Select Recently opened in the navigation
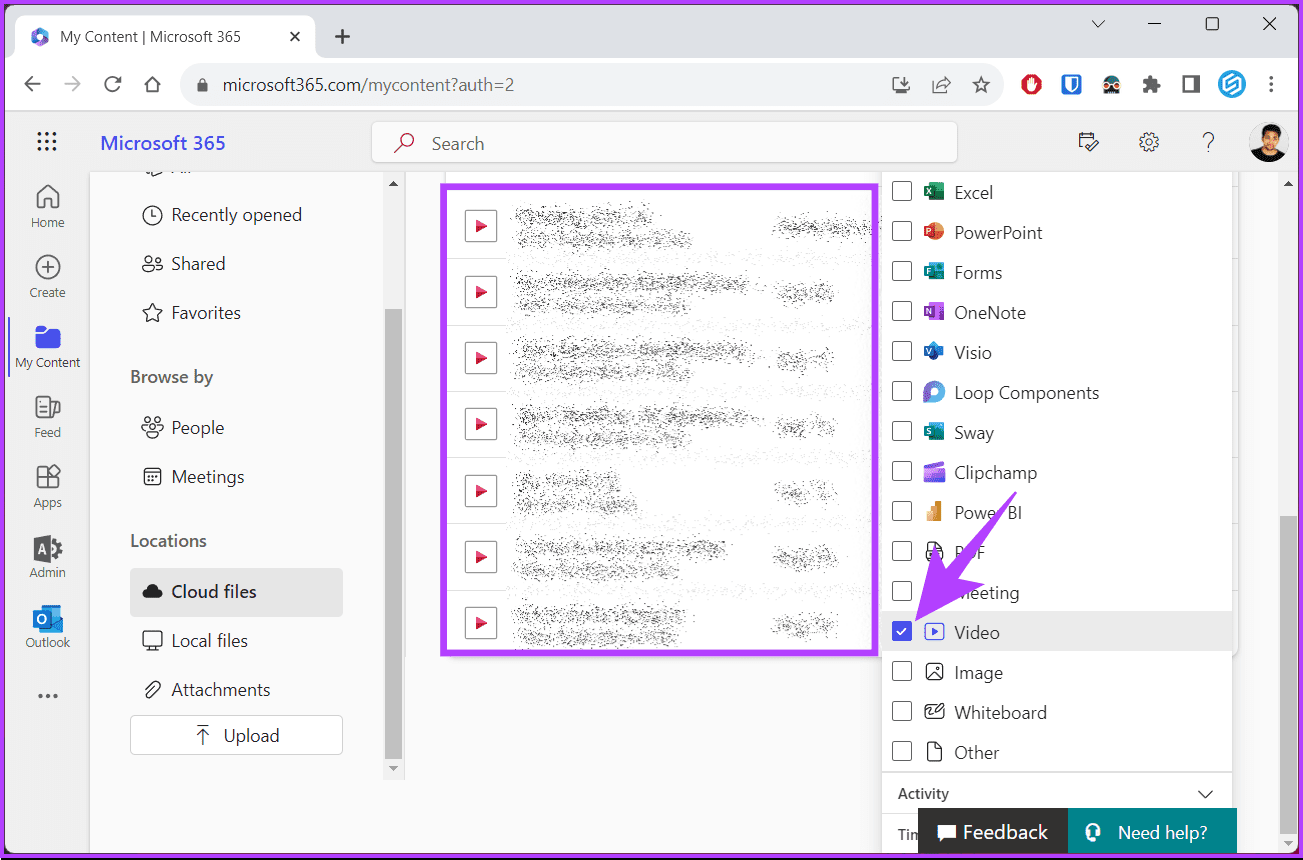This screenshot has height=860, width=1303. click(x=236, y=215)
